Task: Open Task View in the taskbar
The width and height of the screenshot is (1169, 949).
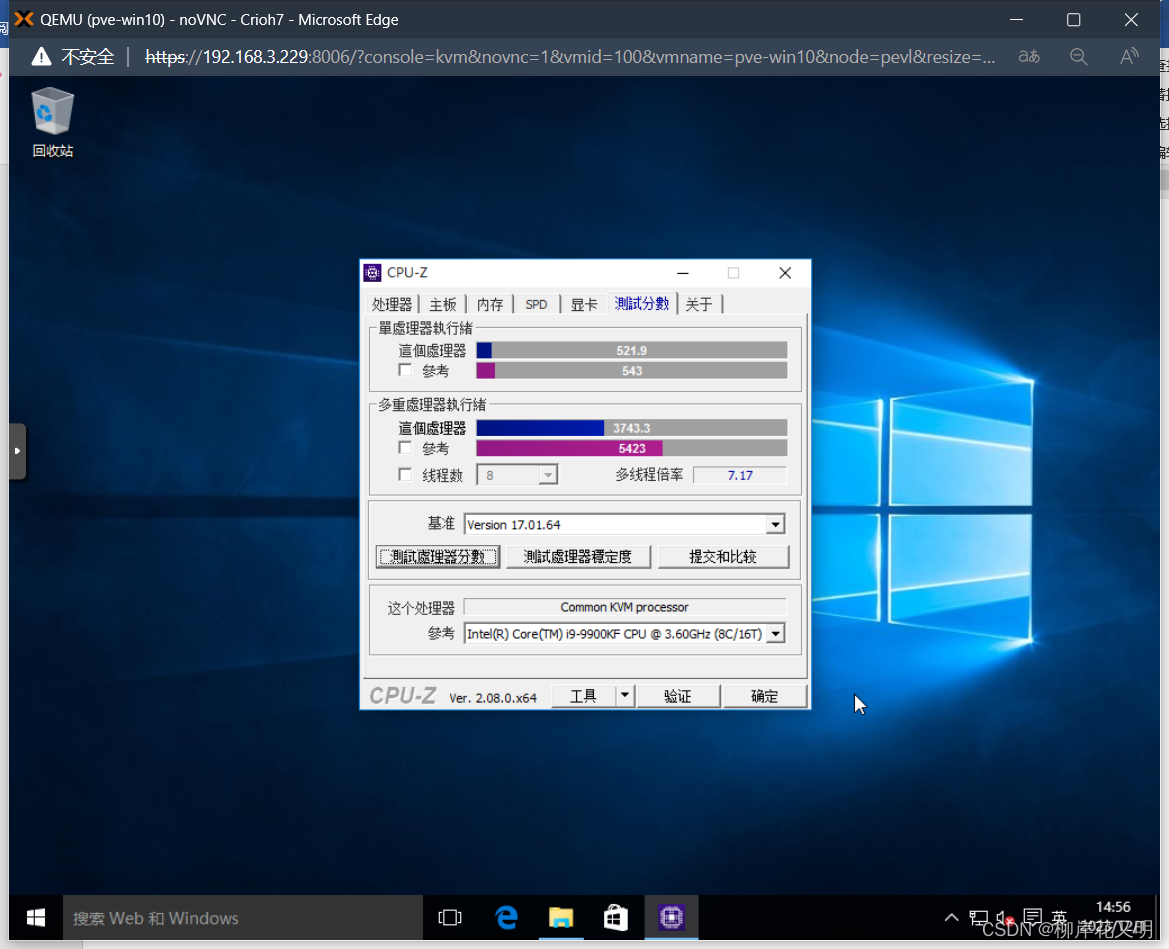Action: 450,918
